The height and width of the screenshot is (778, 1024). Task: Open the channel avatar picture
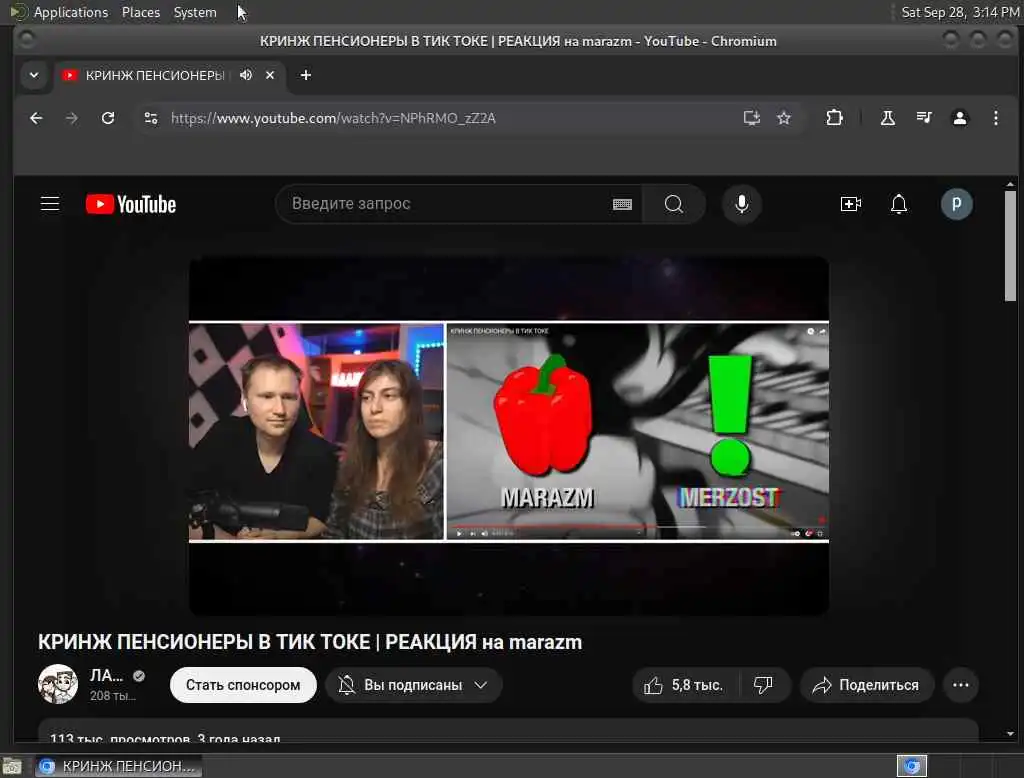coord(57,684)
